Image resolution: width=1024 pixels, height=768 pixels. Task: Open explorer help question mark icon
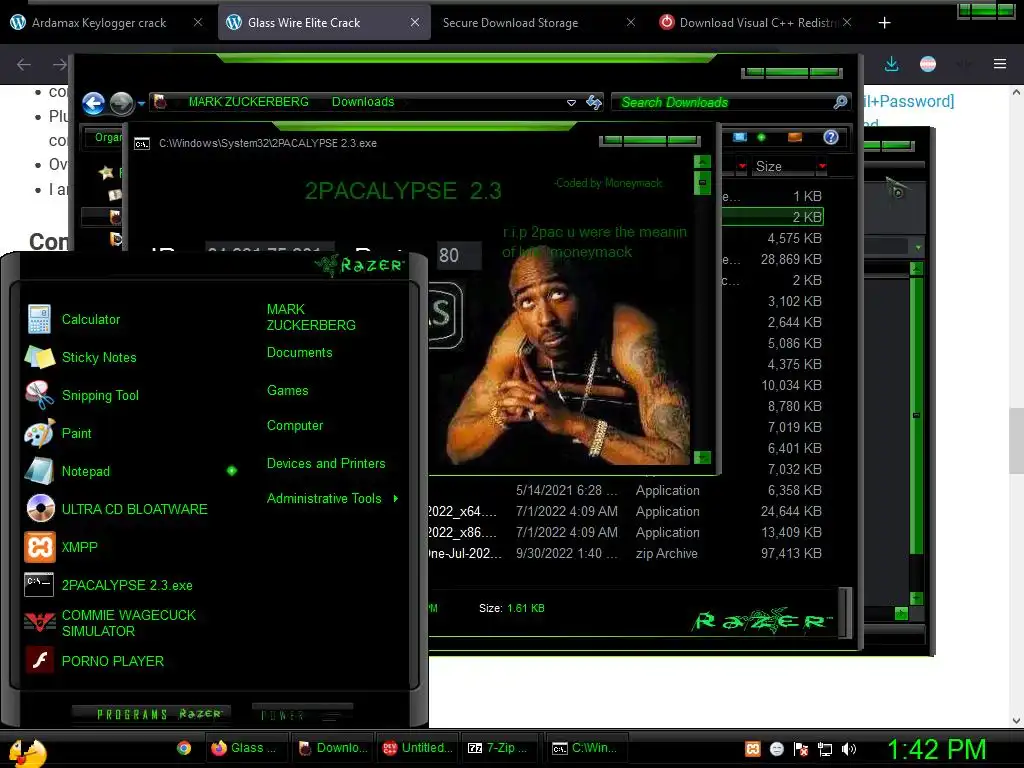831,136
